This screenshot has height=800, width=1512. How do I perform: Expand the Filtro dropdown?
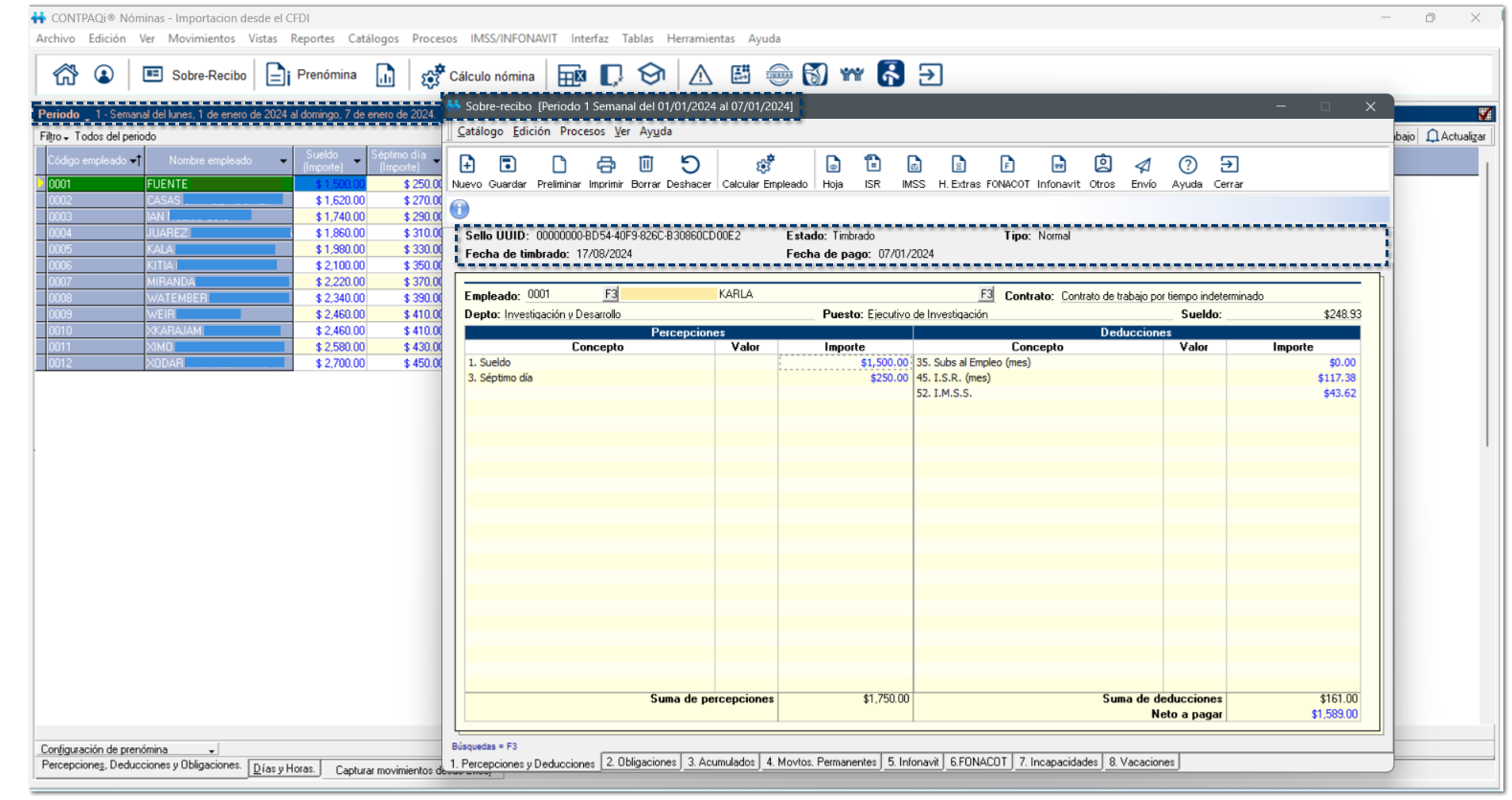coord(55,137)
